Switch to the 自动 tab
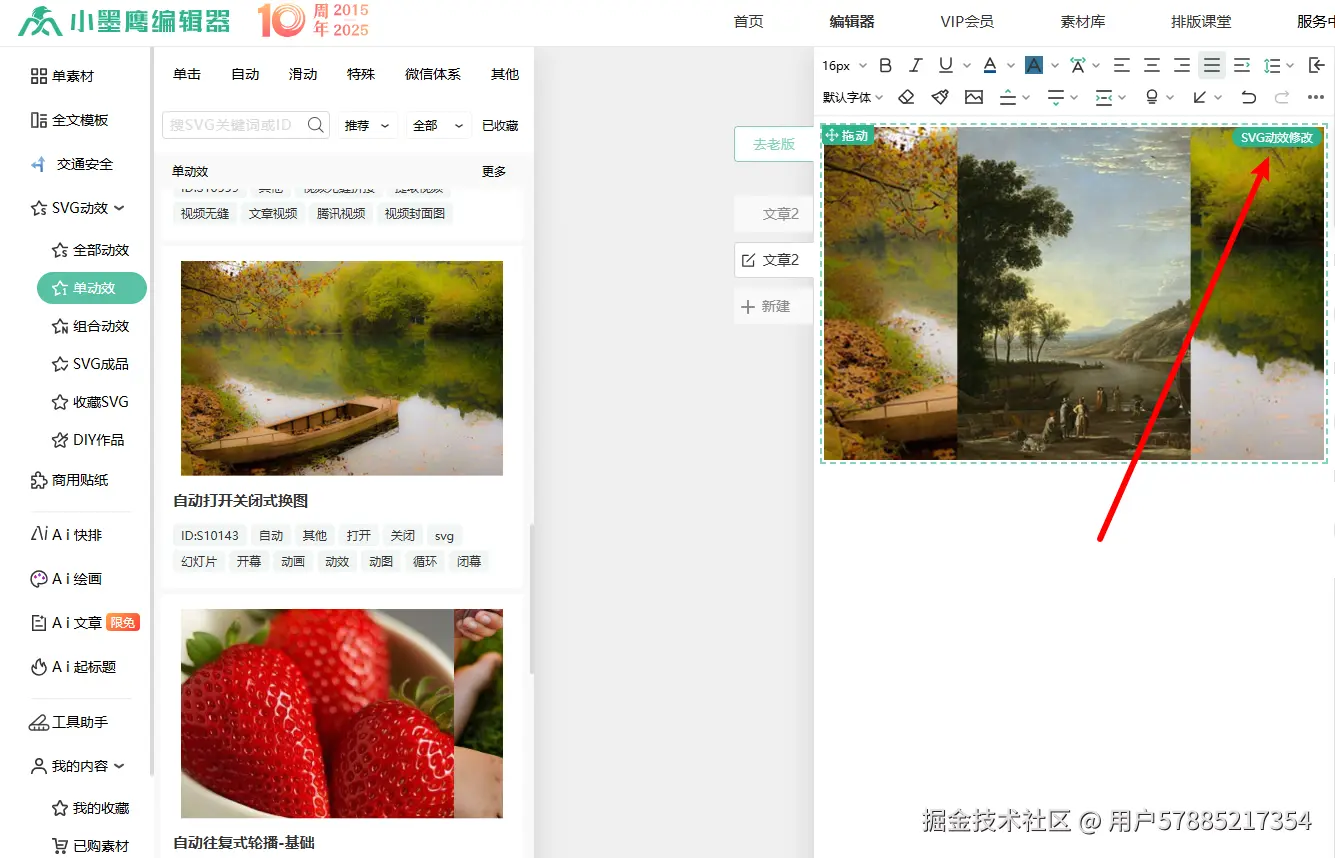This screenshot has height=858, width=1335. click(245, 74)
